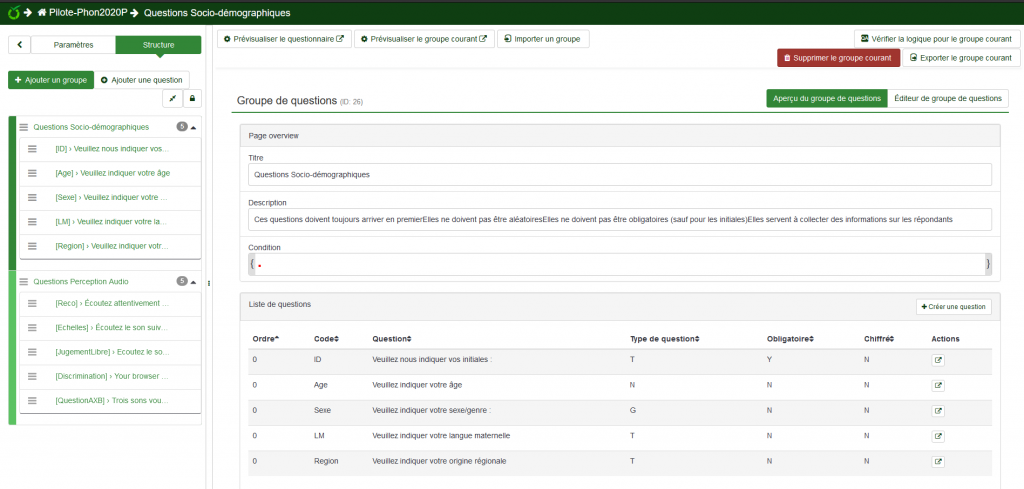Image resolution: width=1024 pixels, height=489 pixels.
Task: Click the drag handle of Questions Perception Audio
Action: tap(23, 282)
